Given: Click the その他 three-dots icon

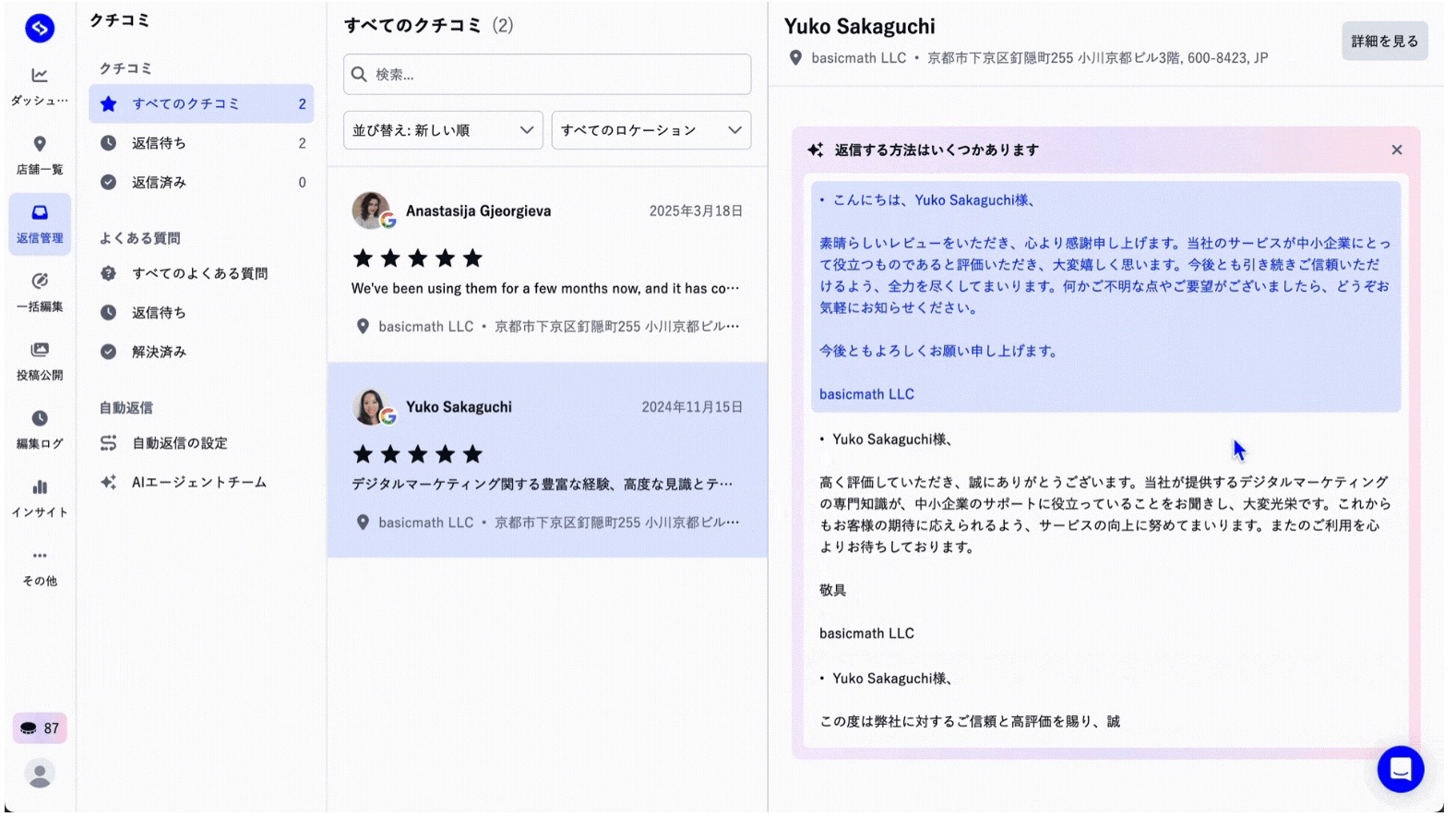Looking at the screenshot, I should pyautogui.click(x=40, y=556).
